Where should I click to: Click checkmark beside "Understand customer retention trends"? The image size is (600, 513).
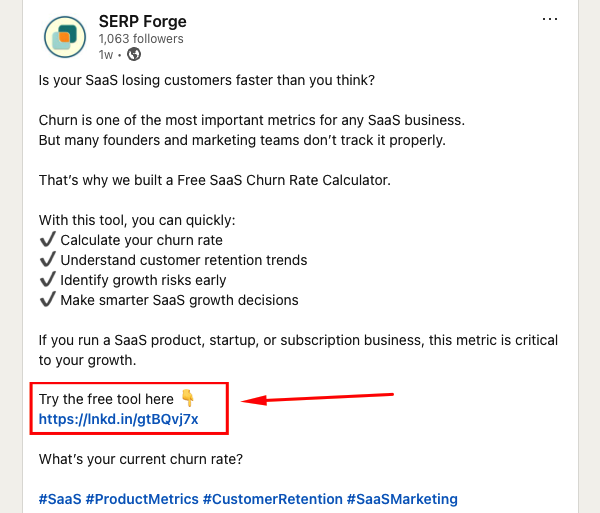(47, 260)
